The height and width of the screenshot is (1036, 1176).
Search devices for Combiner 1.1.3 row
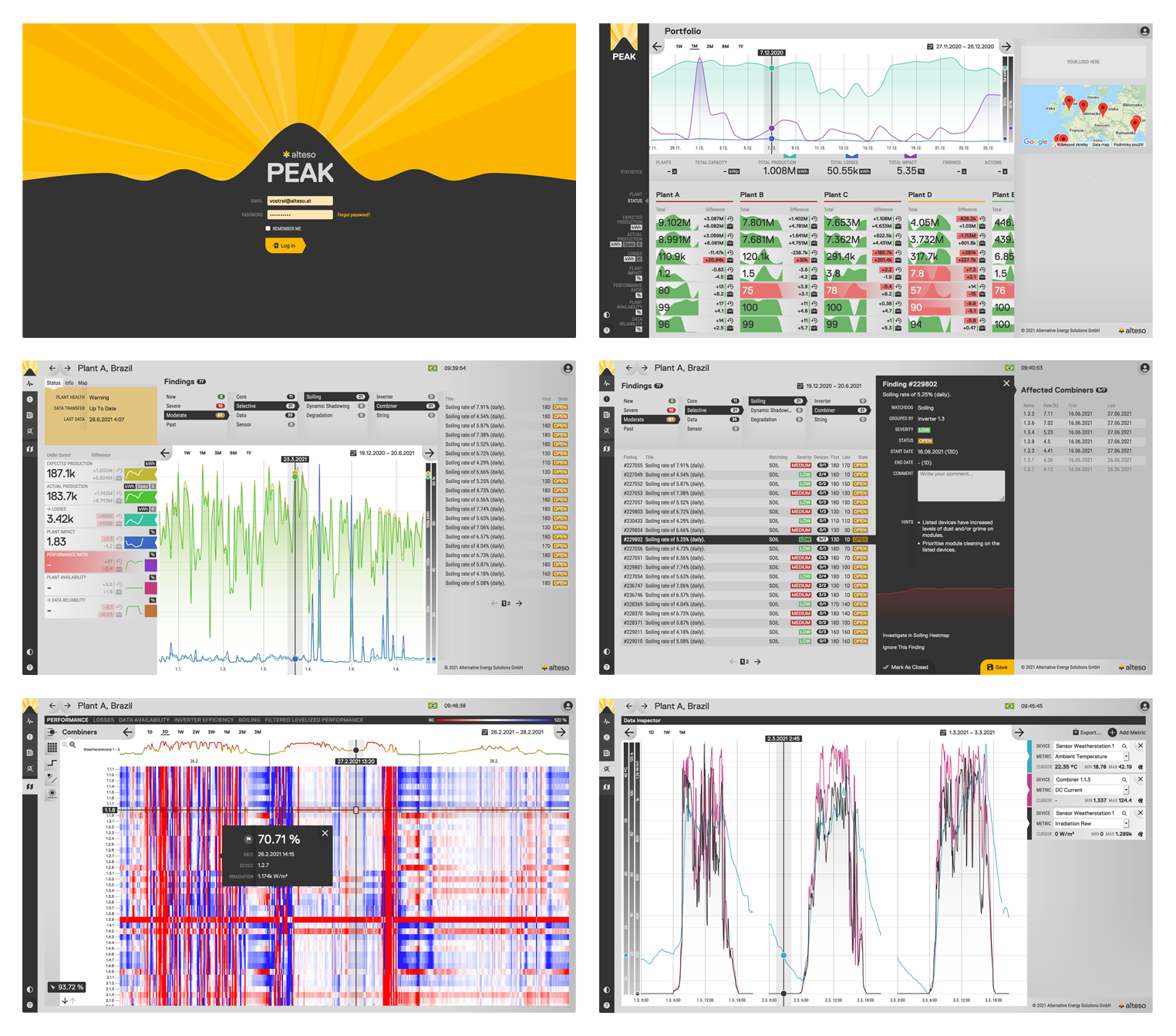1124,779
